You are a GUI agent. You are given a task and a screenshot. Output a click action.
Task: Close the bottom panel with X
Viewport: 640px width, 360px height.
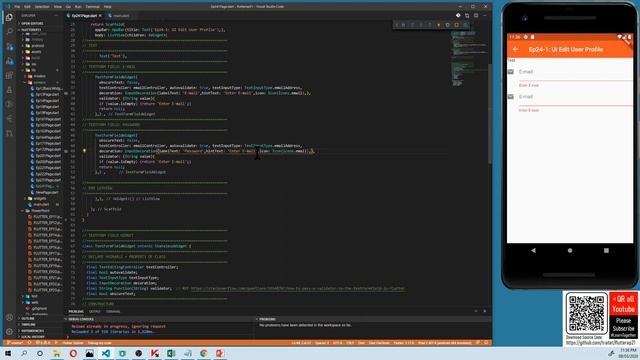[x=485, y=311]
